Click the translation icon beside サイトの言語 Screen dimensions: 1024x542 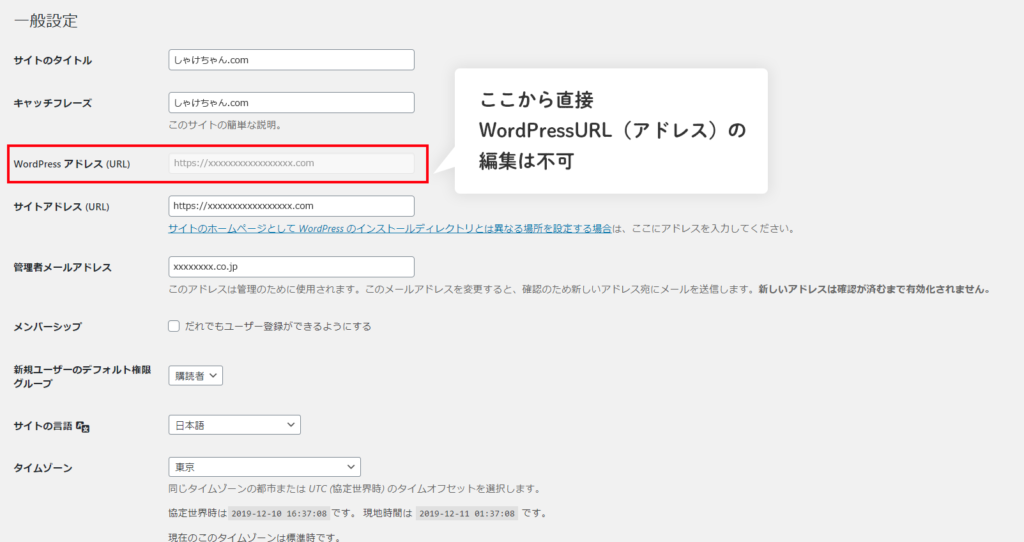click(x=84, y=427)
